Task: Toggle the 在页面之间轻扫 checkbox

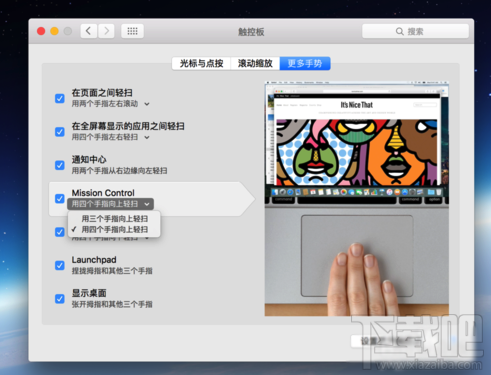Action: [x=60, y=98]
